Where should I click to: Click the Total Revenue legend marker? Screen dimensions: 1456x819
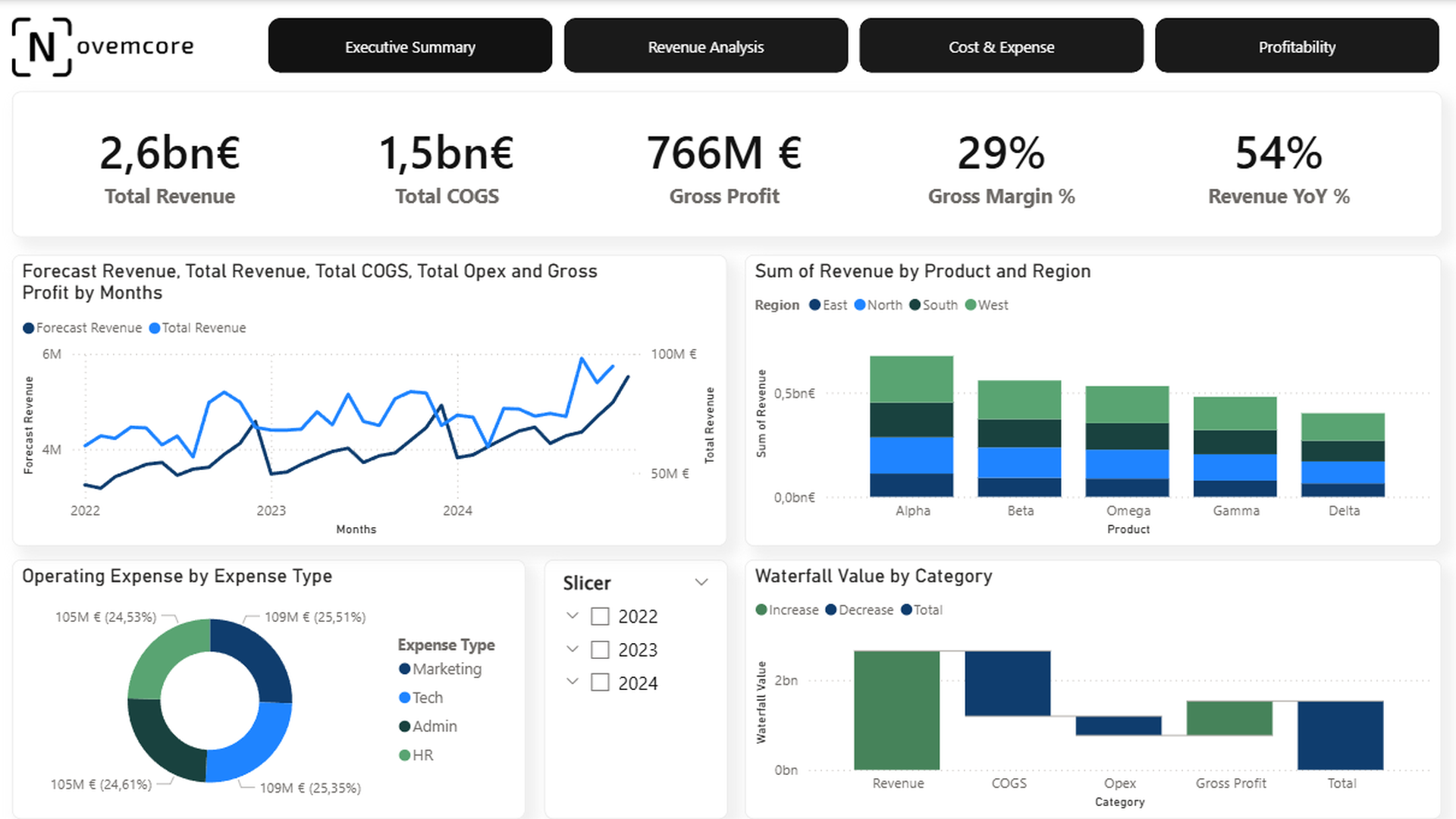(155, 328)
